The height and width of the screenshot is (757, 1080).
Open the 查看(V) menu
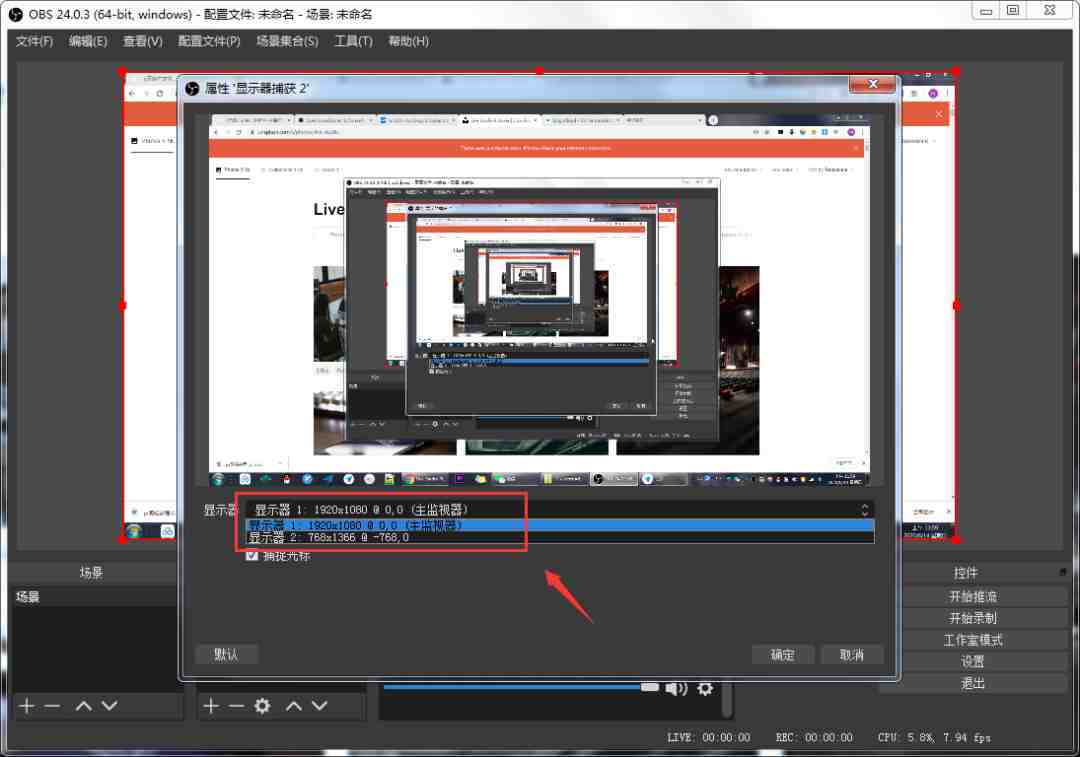143,41
